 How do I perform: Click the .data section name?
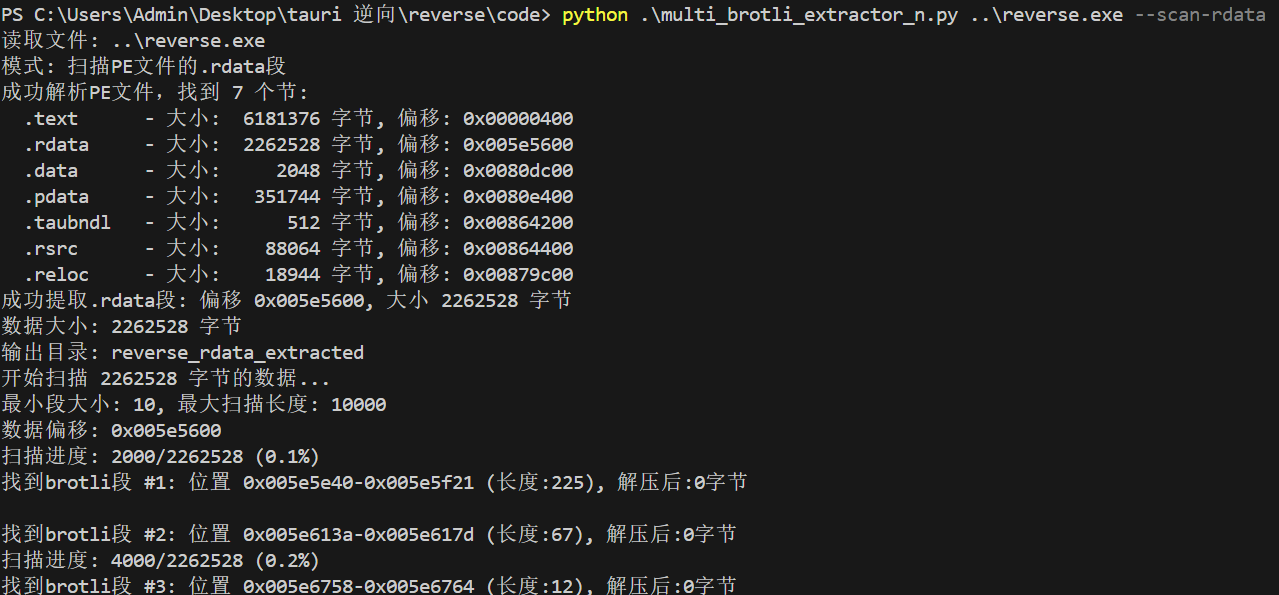coord(51,171)
